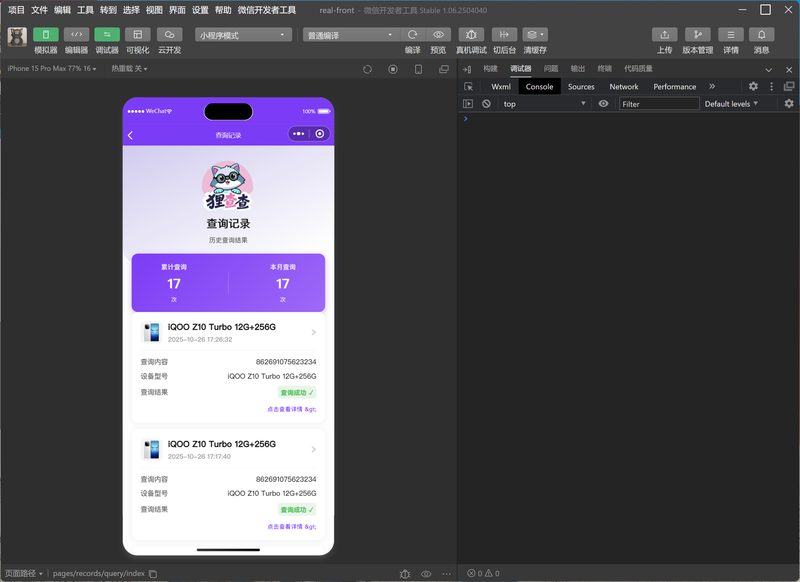This screenshot has width=800, height=582.
Task: Switch to the Network tab
Action: tap(623, 87)
